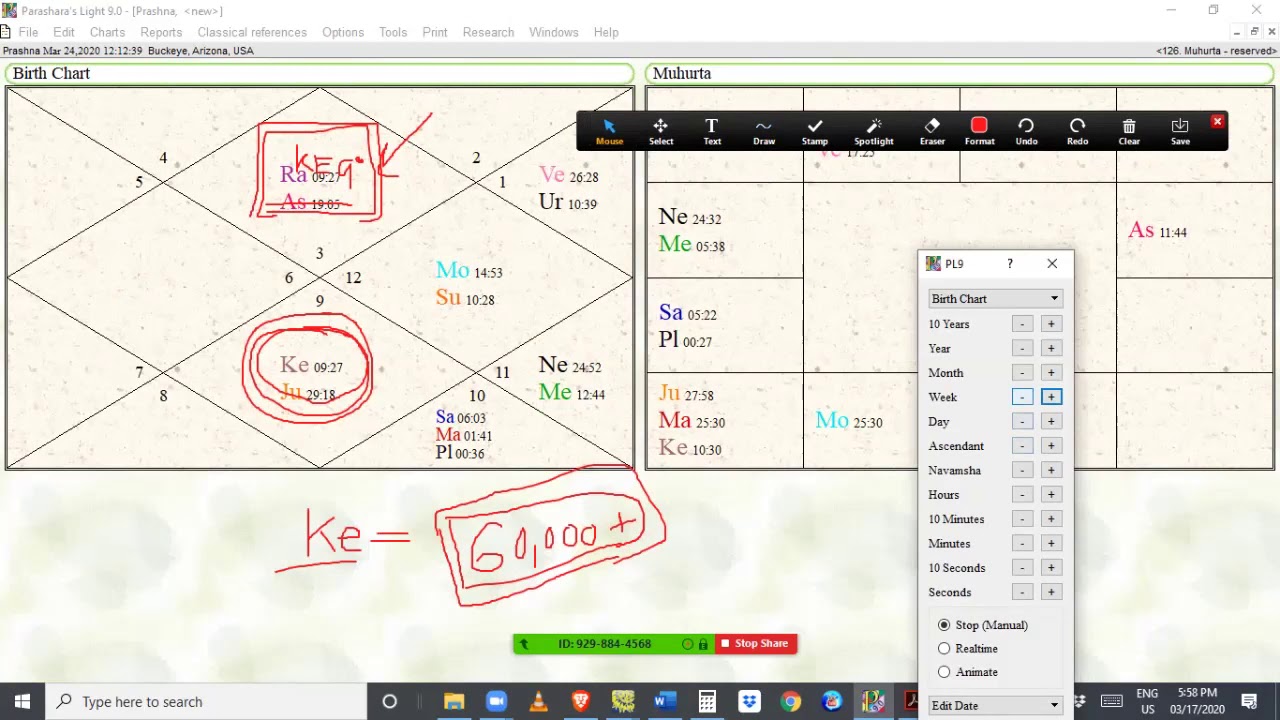Increase the Month value
1280x720 pixels.
pos(1051,373)
